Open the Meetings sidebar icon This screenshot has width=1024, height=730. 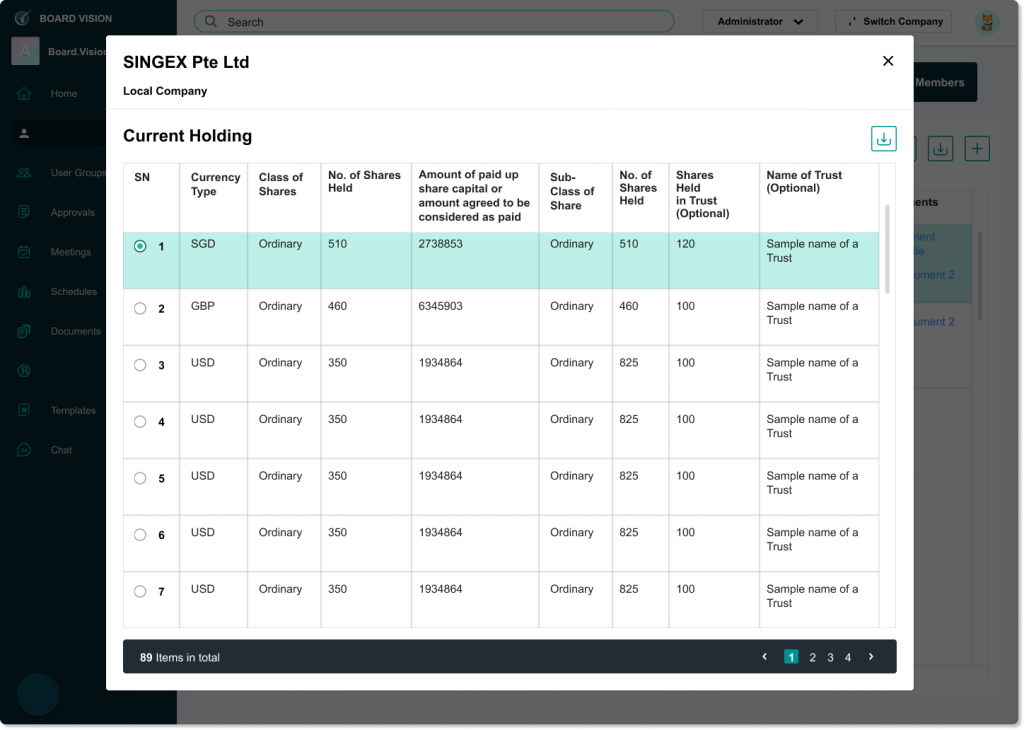25,252
